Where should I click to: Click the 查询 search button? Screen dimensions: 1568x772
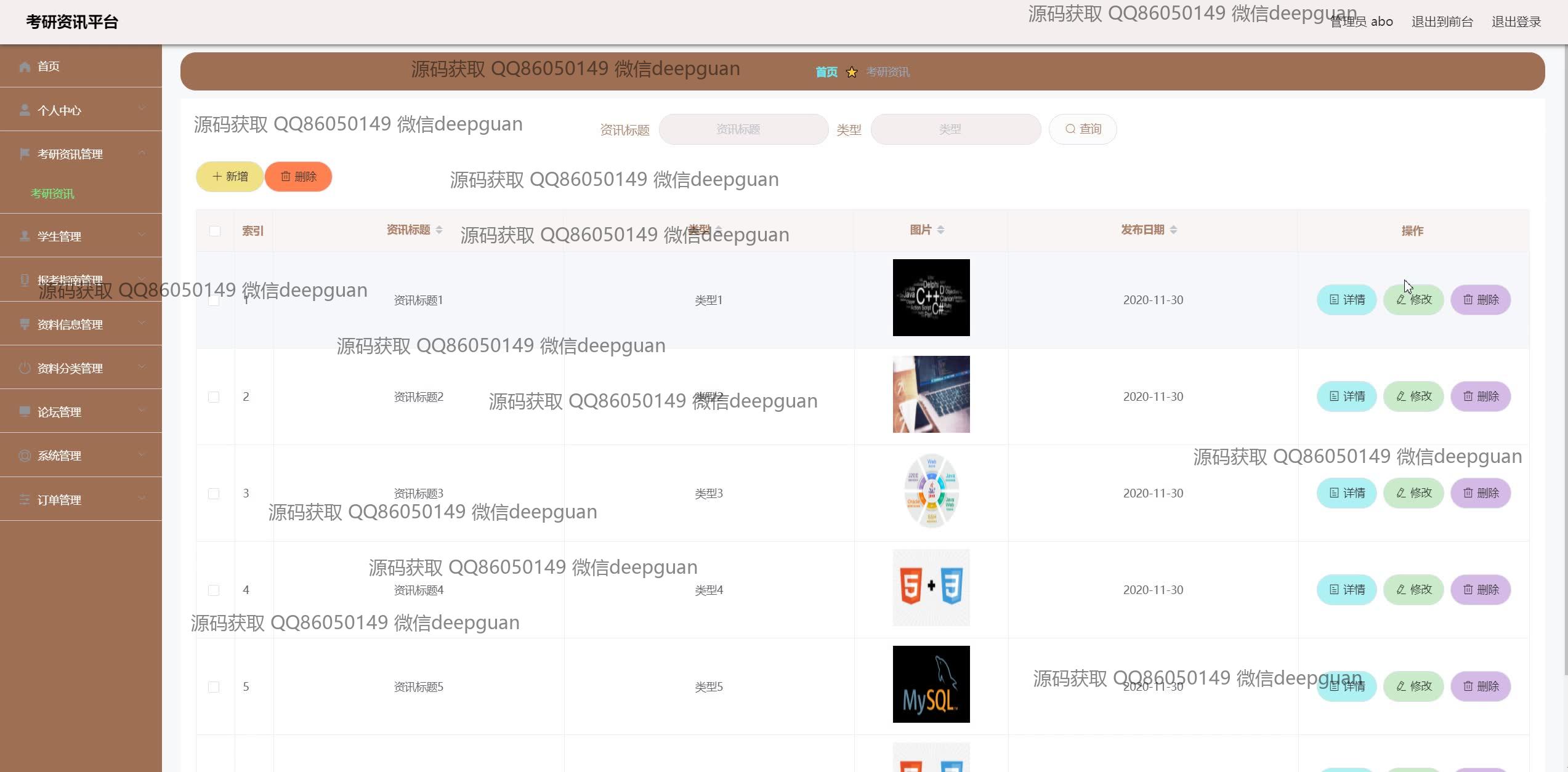point(1083,129)
